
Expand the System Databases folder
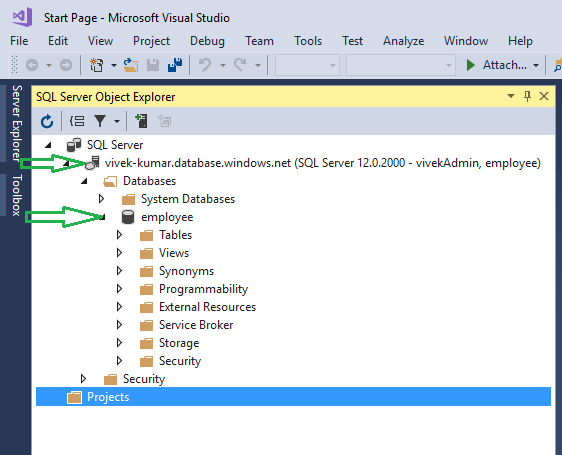click(101, 199)
